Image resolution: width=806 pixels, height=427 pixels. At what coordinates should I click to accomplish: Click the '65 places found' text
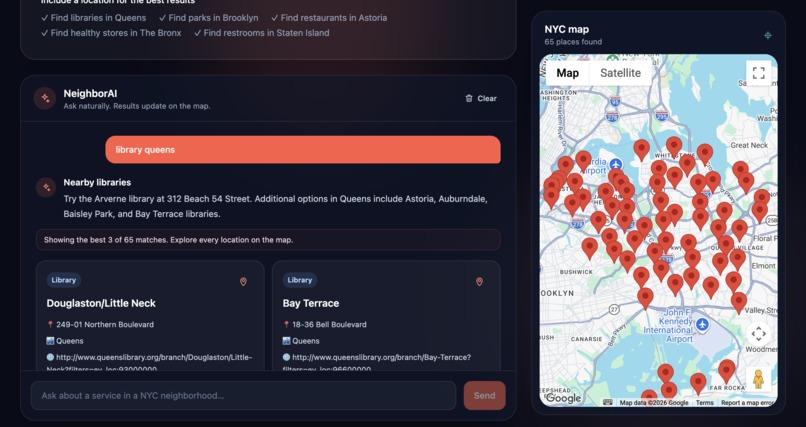click(x=573, y=42)
